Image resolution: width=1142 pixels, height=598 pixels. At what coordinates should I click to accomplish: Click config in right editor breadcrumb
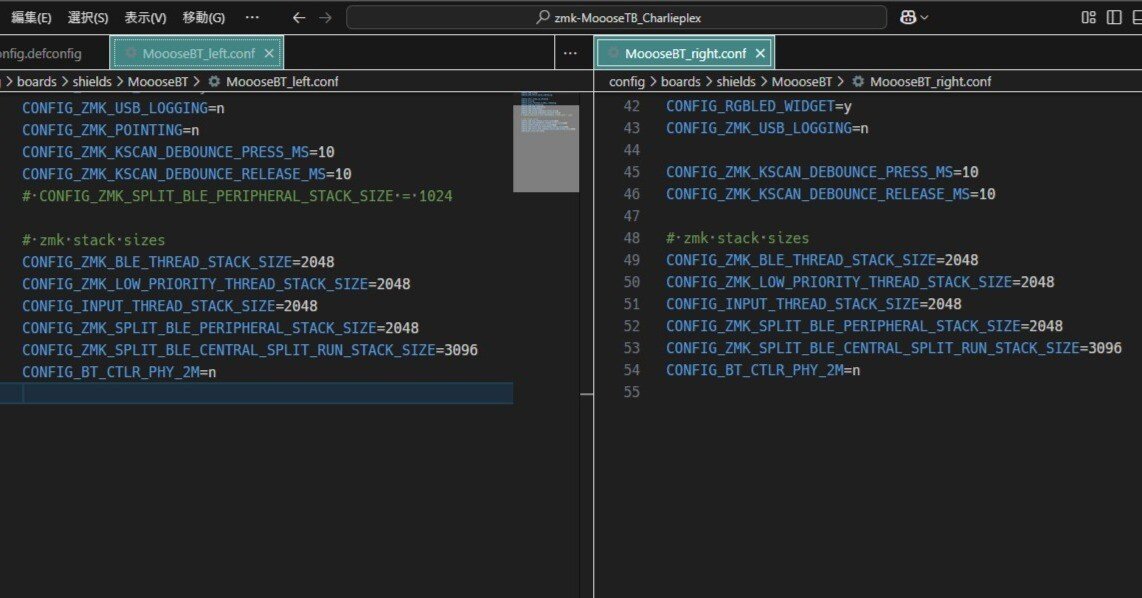[627, 82]
